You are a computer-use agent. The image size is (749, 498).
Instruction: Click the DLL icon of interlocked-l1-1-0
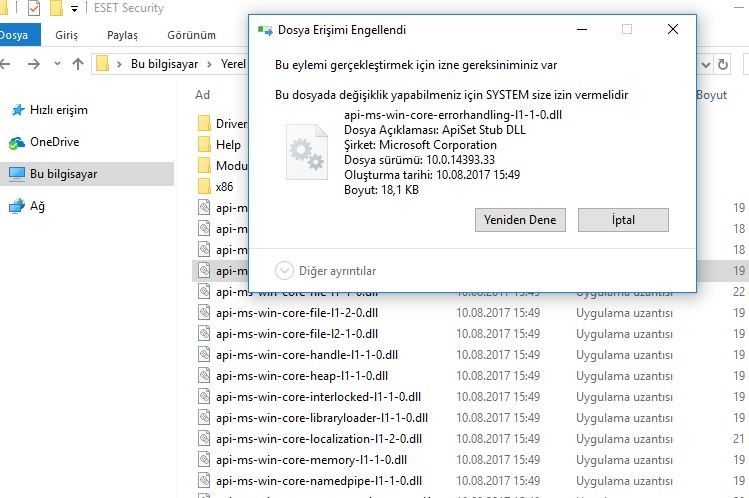(x=204, y=396)
